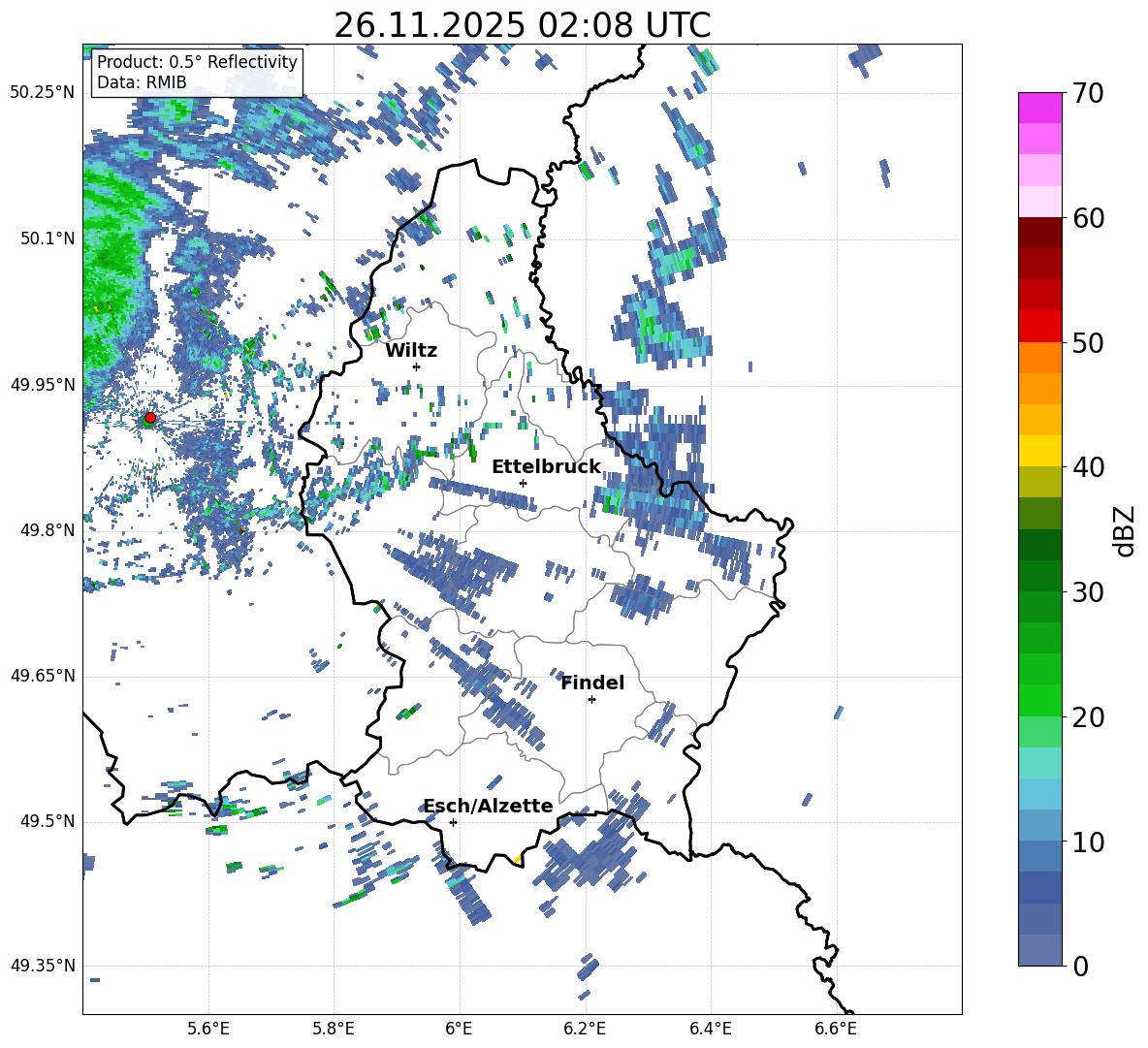Click the cross marker below Wiltz

(x=417, y=366)
